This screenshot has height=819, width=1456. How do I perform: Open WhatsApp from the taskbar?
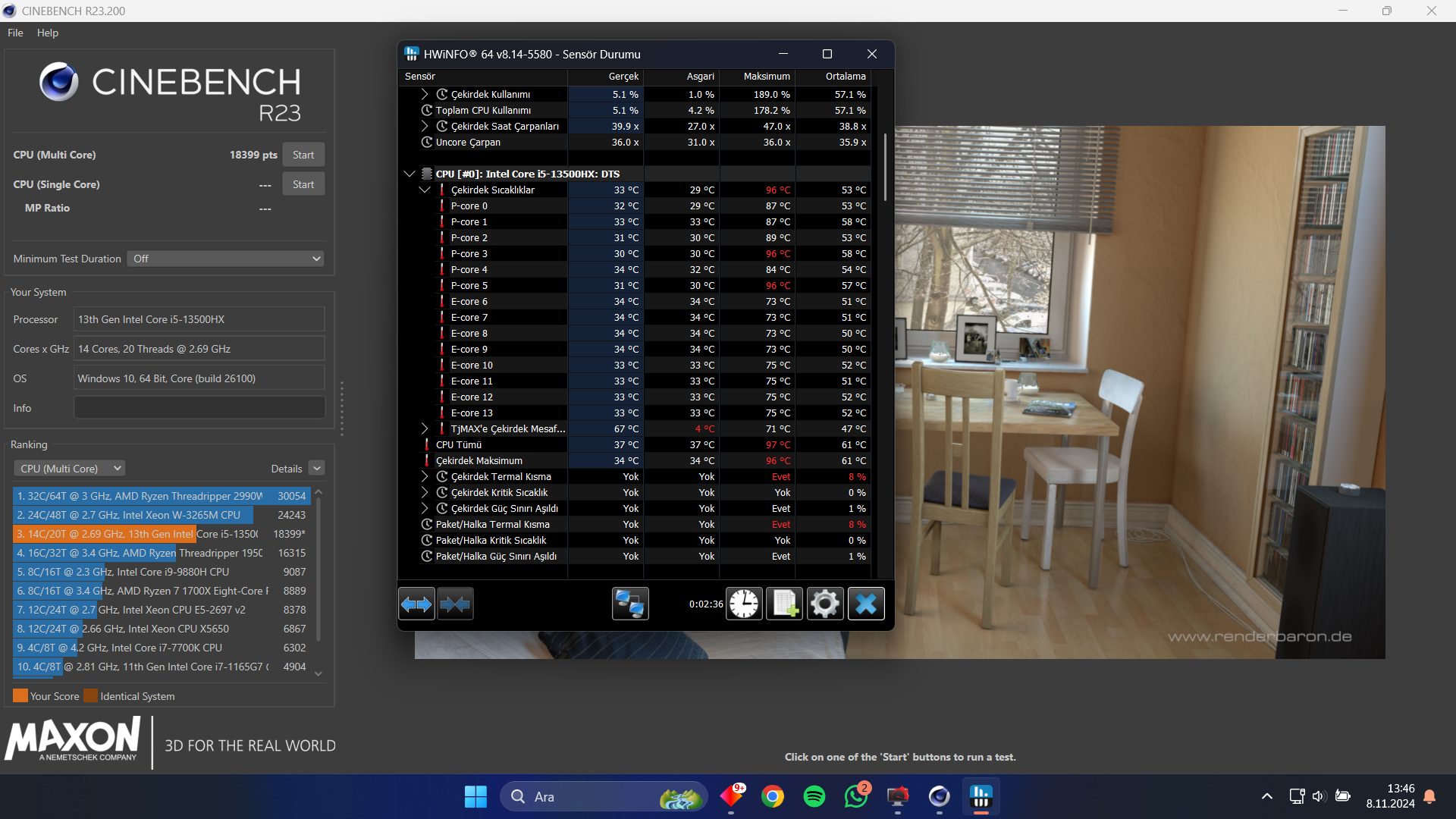pyautogui.click(x=856, y=797)
